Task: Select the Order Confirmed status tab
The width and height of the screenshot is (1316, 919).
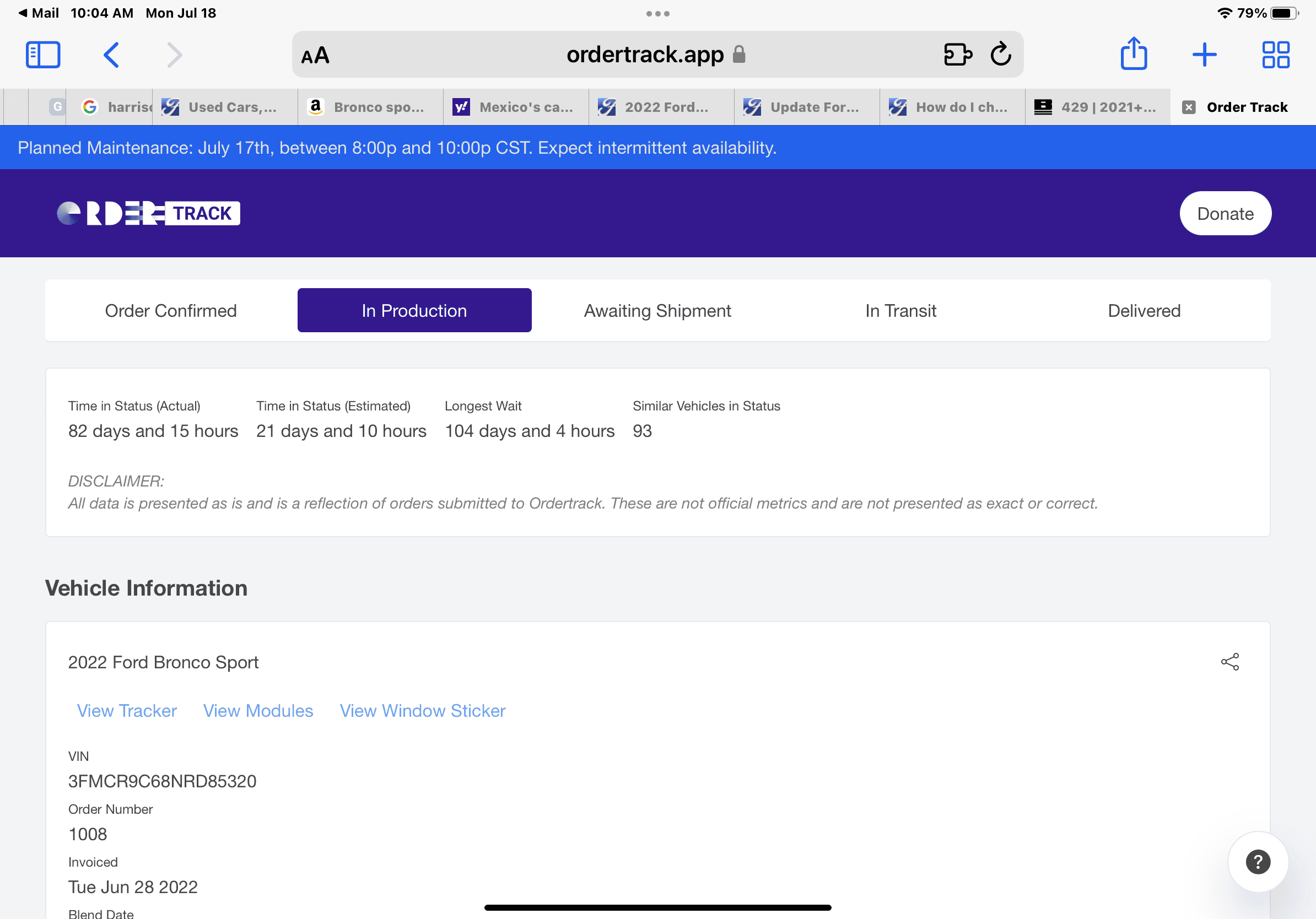Action: pyautogui.click(x=171, y=311)
